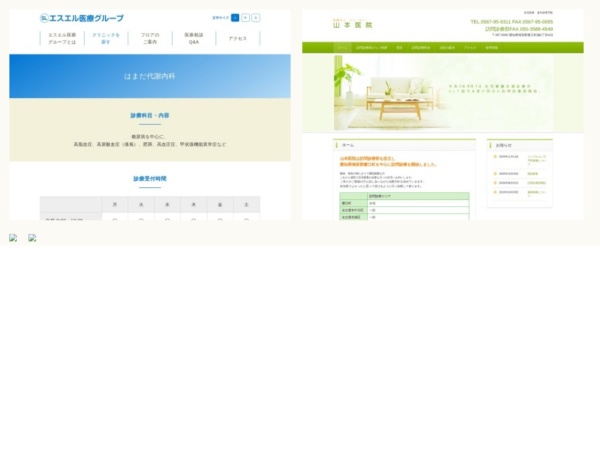600x450 pixels.
Task: Open アクセス tab in the green navbar
Action: [470, 48]
